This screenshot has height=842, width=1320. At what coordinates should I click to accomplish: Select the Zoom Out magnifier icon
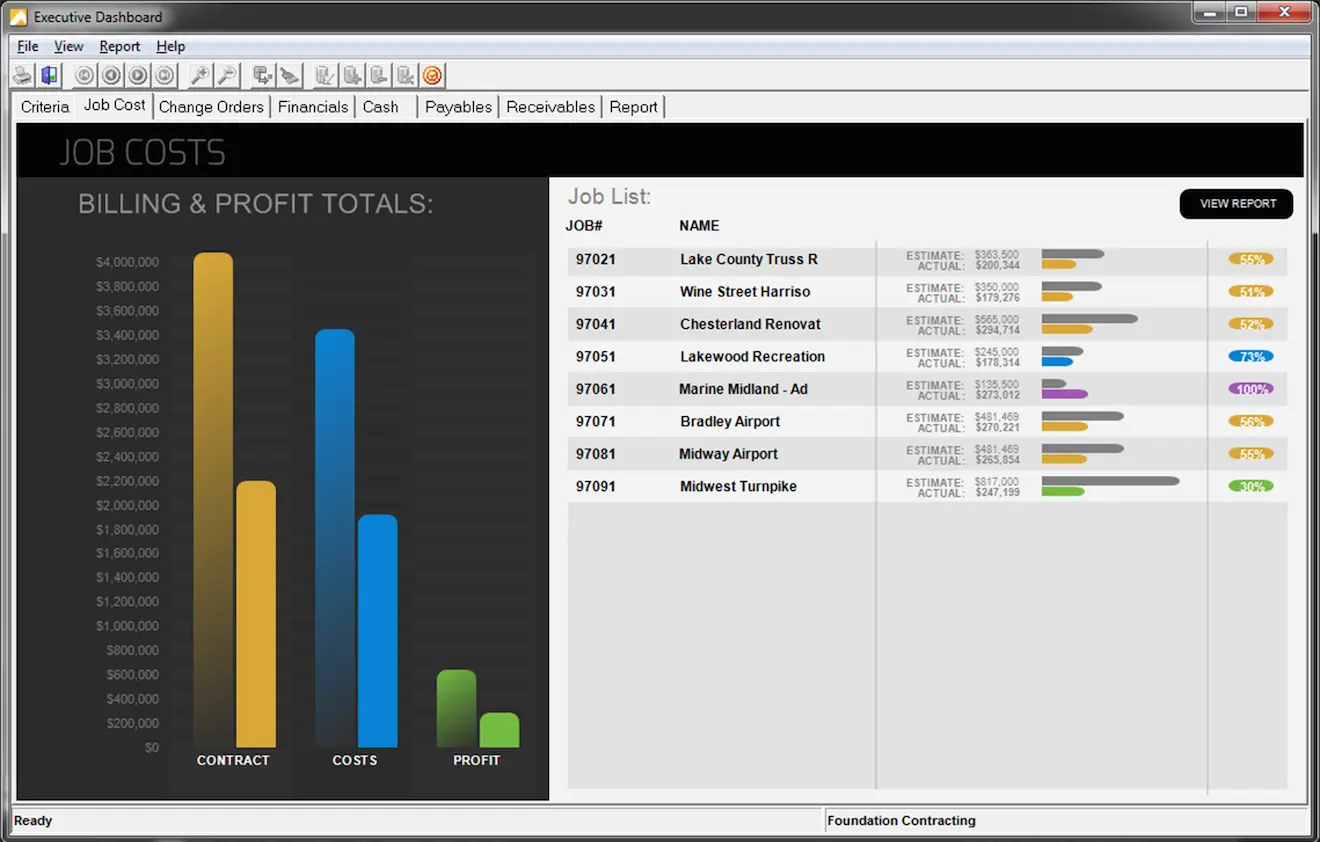coord(224,75)
